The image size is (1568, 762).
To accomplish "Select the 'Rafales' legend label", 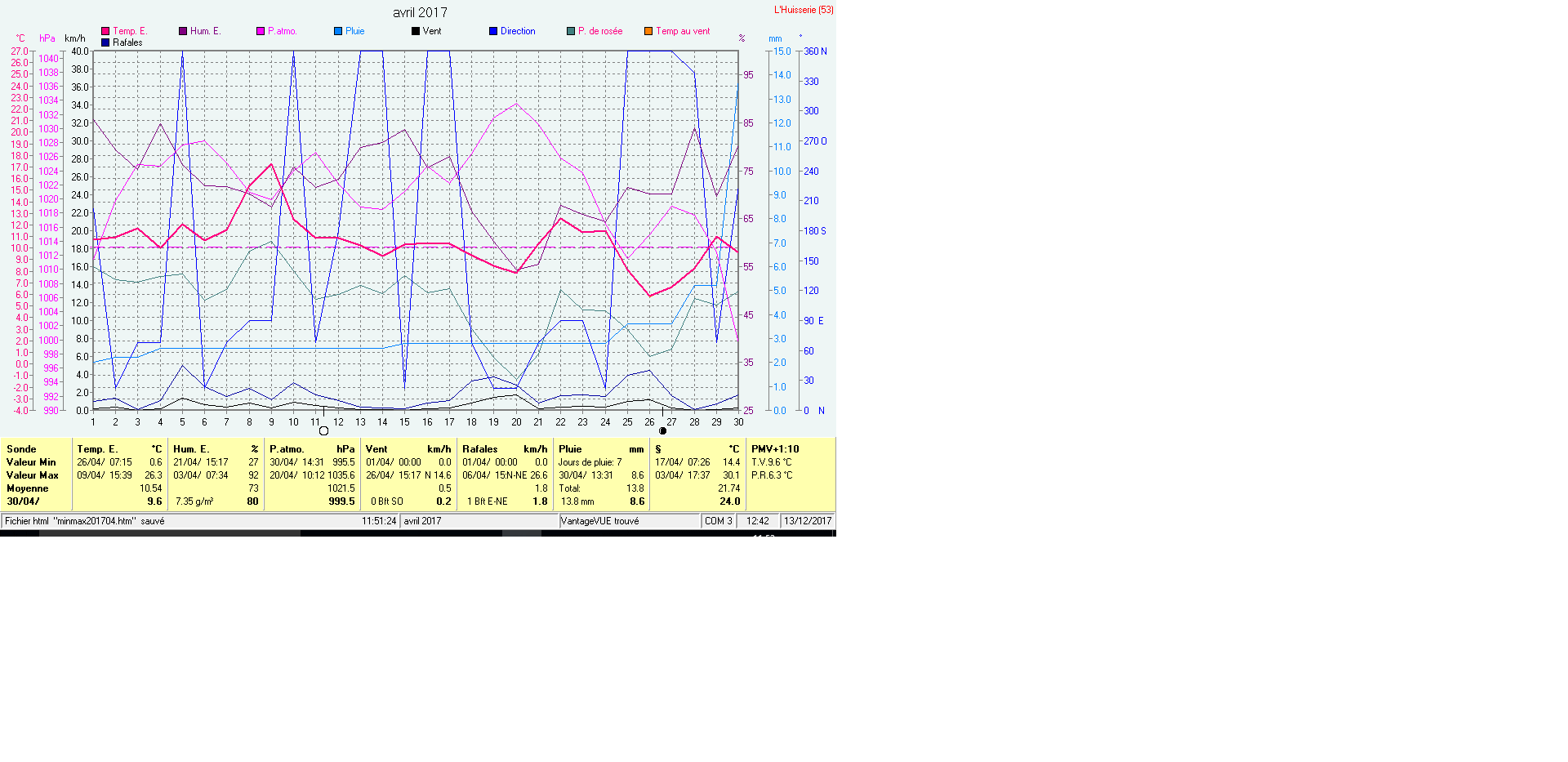I will pos(127,42).
